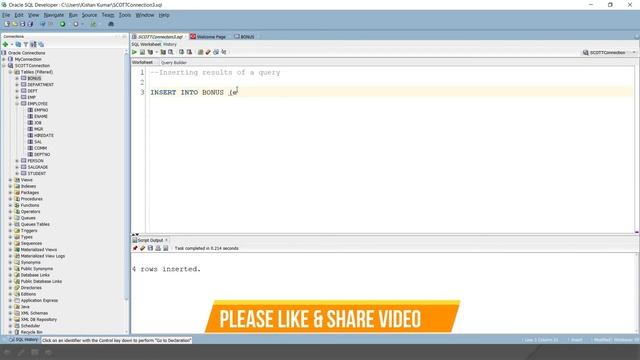The image size is (640, 360).
Task: Save Script Output using disk icon
Action: [150, 248]
